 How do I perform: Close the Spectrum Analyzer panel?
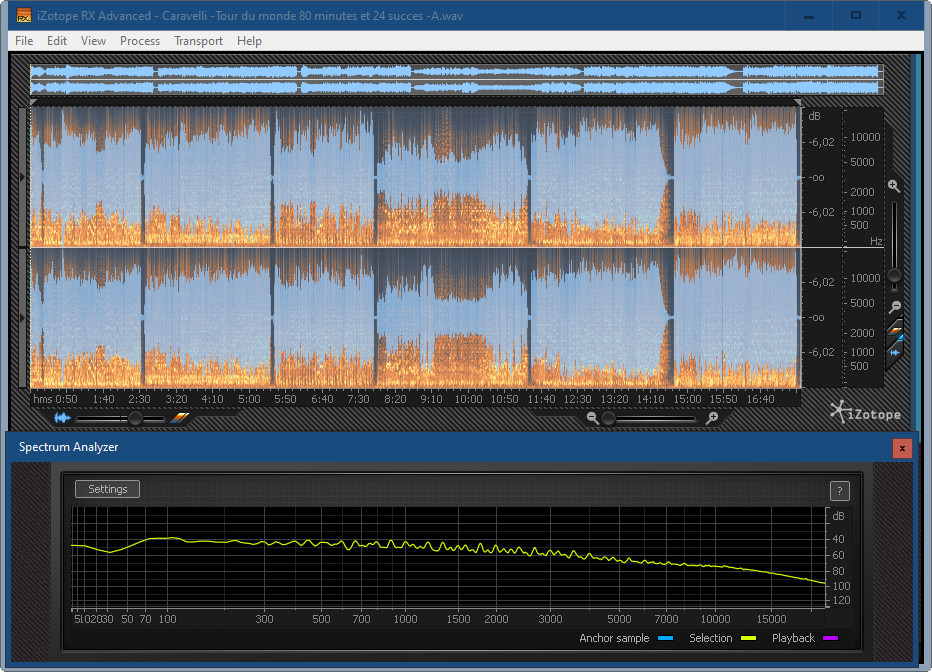pyautogui.click(x=902, y=448)
